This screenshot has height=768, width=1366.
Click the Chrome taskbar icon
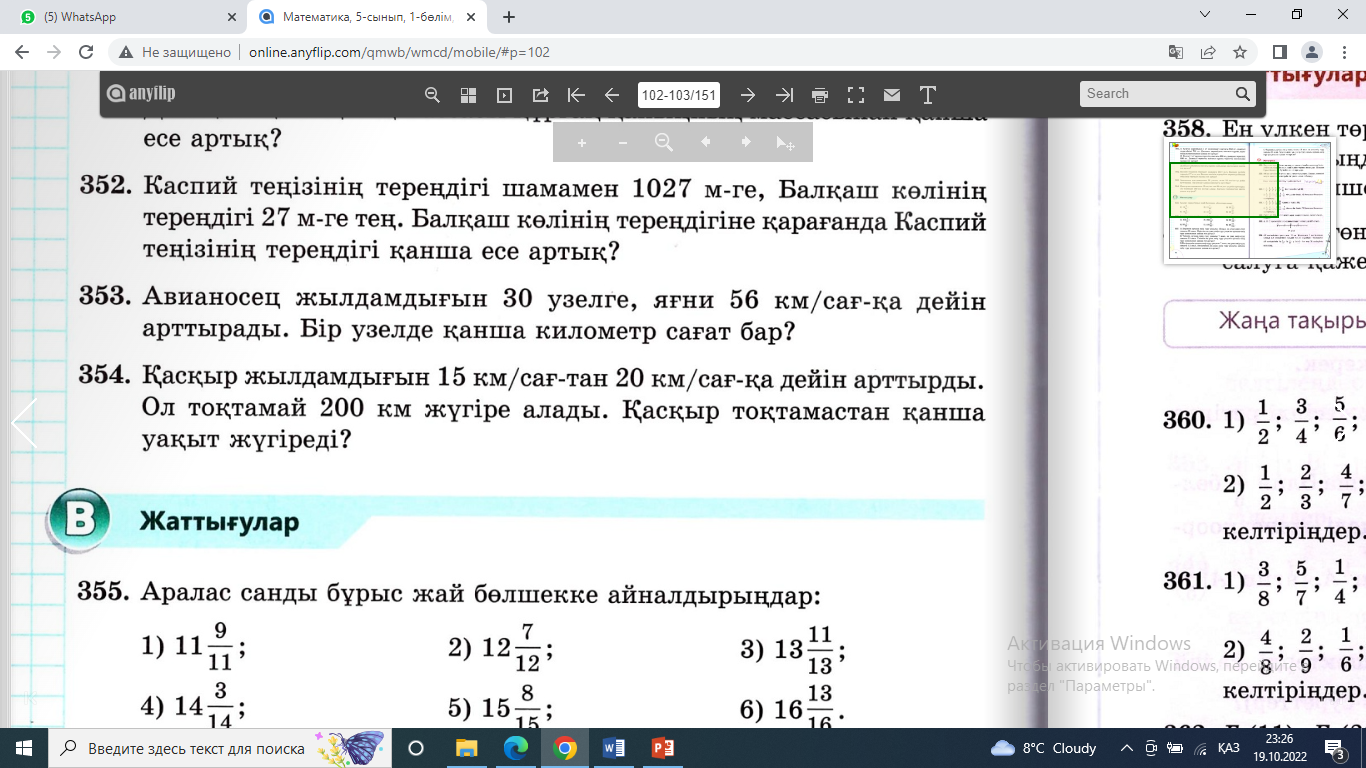[x=565, y=748]
